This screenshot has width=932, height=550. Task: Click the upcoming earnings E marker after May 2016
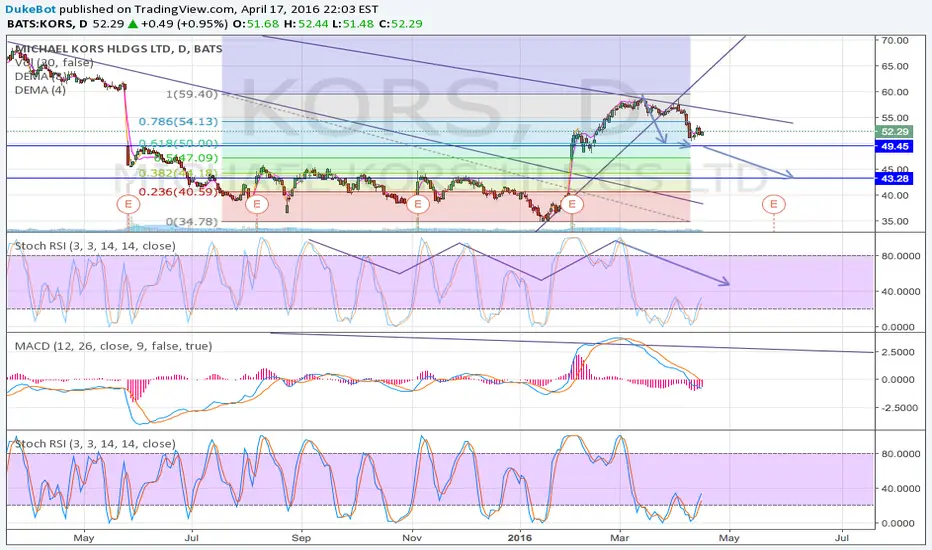[774, 205]
